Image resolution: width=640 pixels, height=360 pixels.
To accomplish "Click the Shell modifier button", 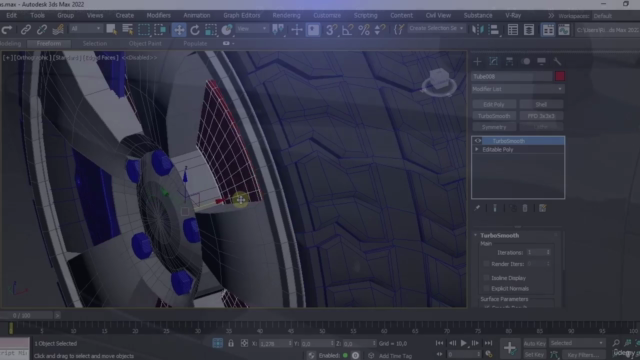I will click(541, 104).
